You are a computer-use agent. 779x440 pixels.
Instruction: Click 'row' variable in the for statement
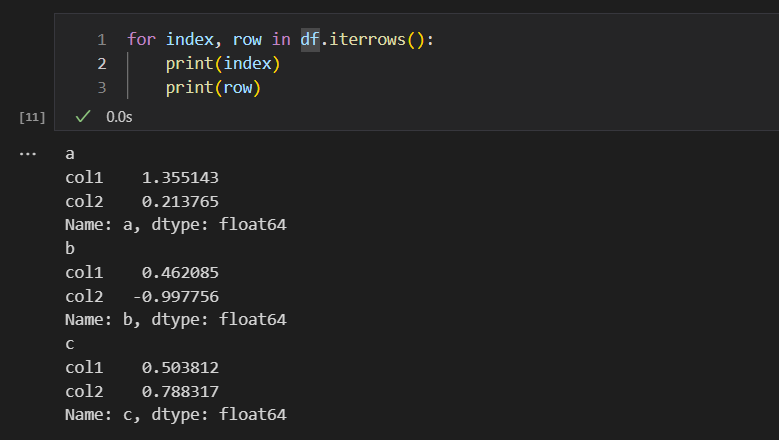pos(247,39)
